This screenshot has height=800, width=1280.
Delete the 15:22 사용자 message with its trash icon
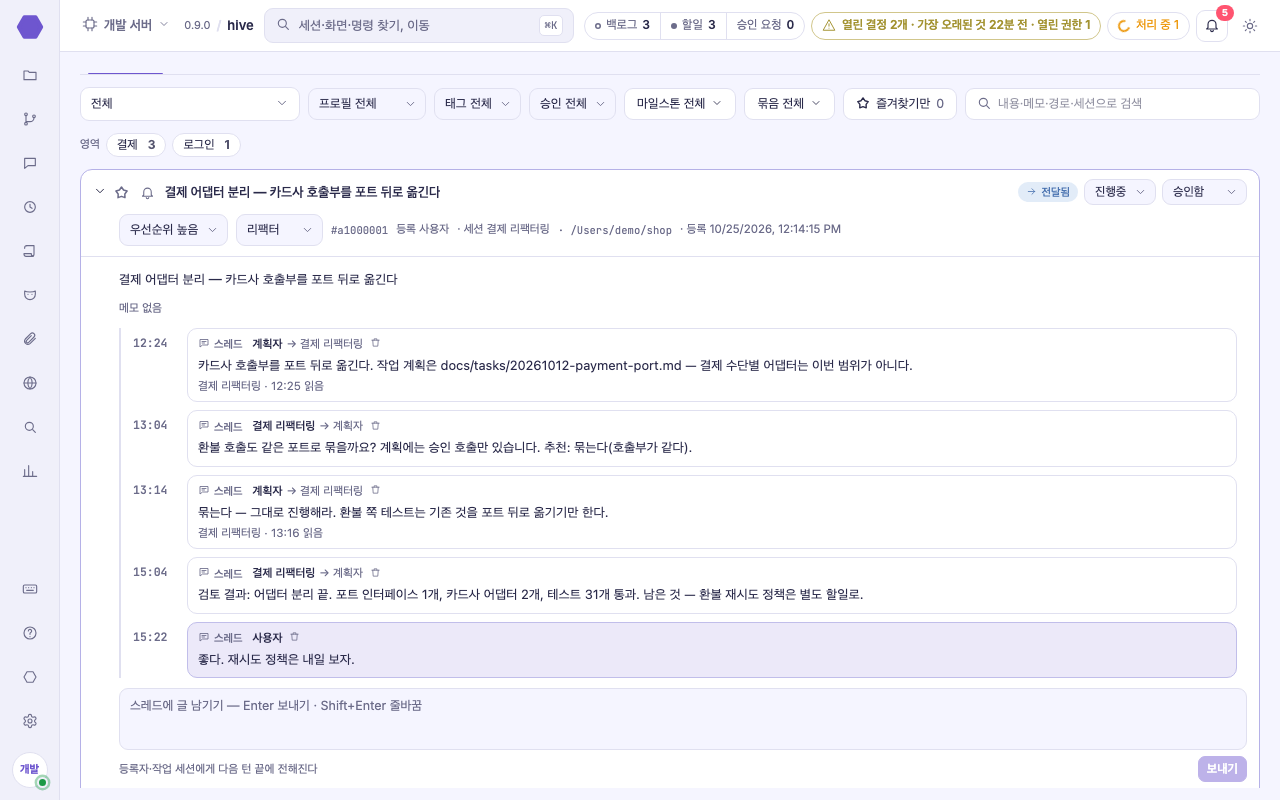tap(295, 637)
